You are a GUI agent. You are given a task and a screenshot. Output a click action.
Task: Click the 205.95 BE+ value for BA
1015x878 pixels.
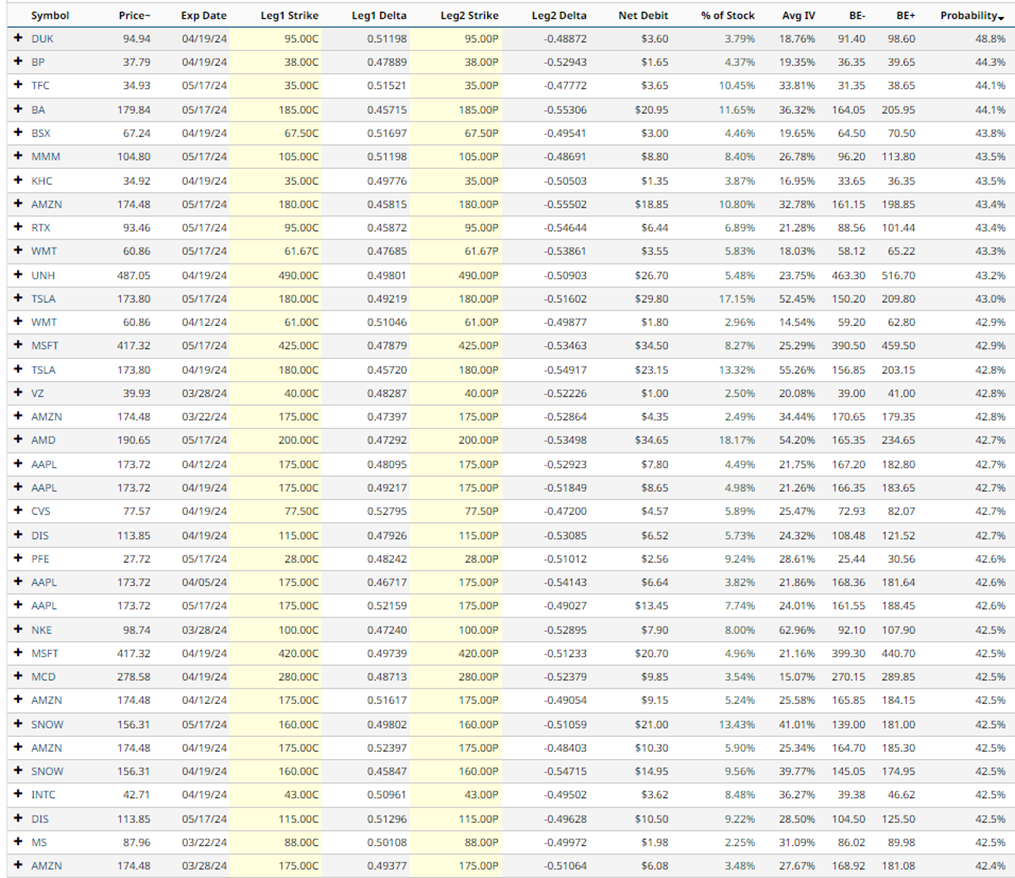pyautogui.click(x=898, y=110)
